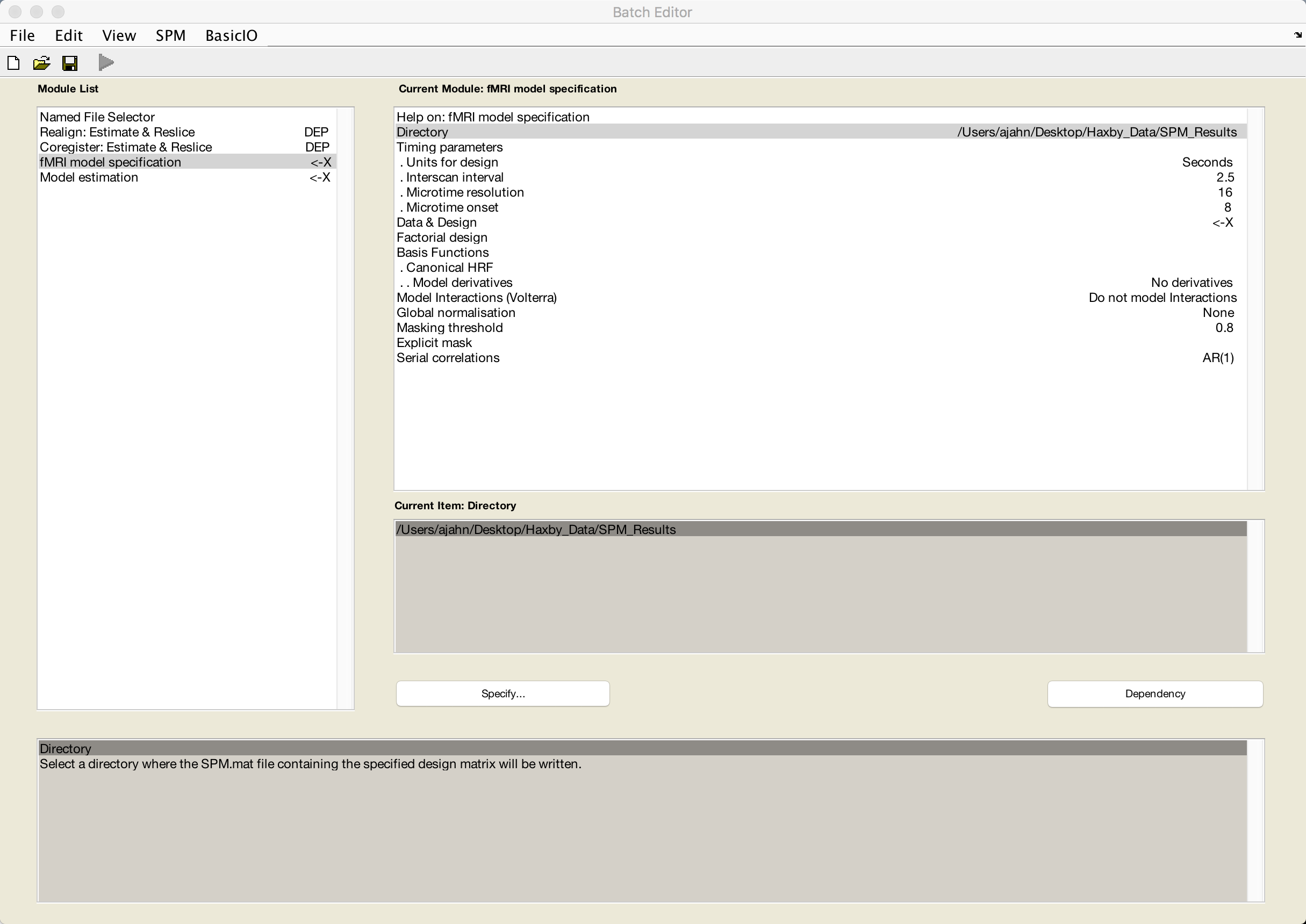The image size is (1306, 924).
Task: Select Named File Selector module
Action: pyautogui.click(x=187, y=117)
